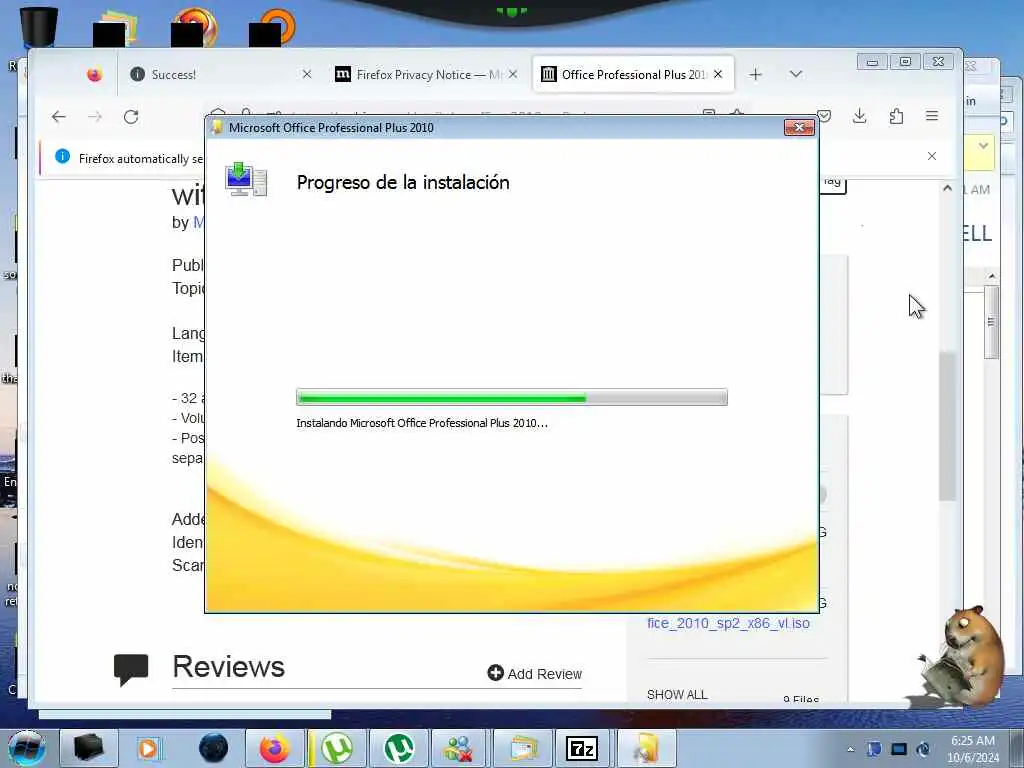Open first uTorrent taskbar icon

coord(337,748)
